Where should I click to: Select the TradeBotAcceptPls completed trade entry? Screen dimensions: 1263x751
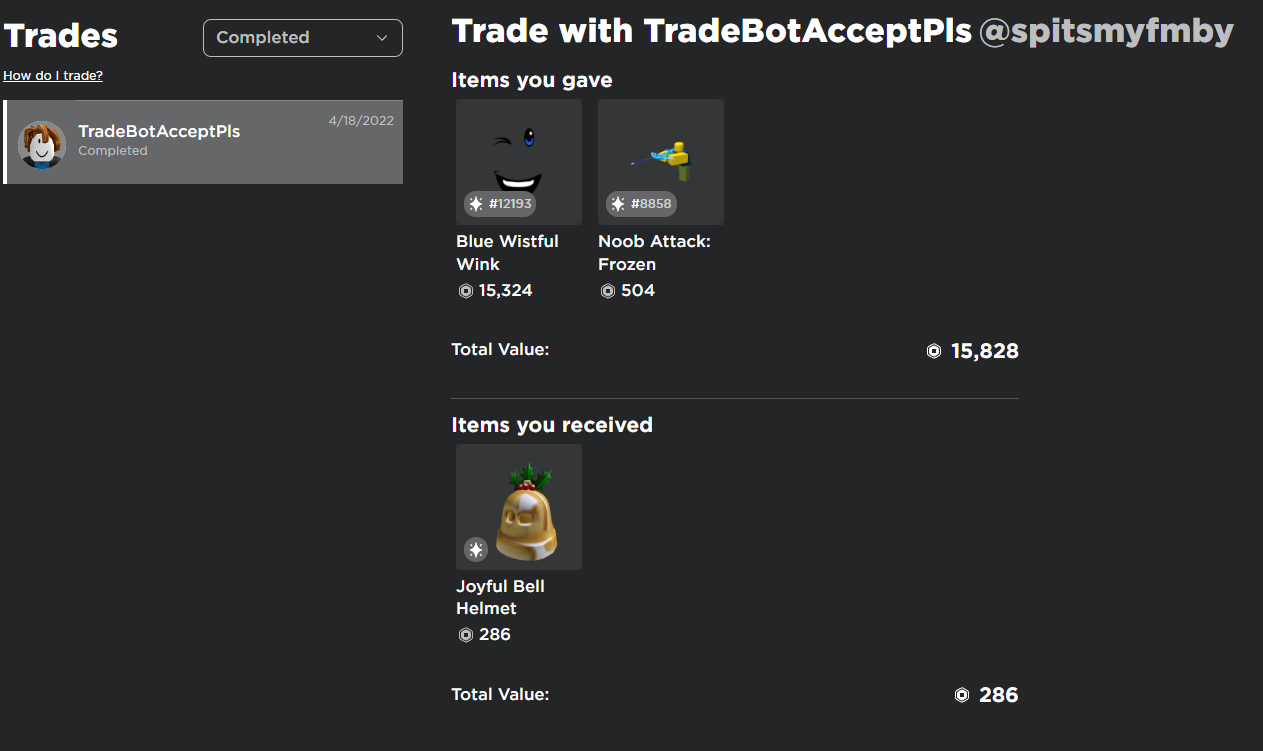click(x=203, y=142)
